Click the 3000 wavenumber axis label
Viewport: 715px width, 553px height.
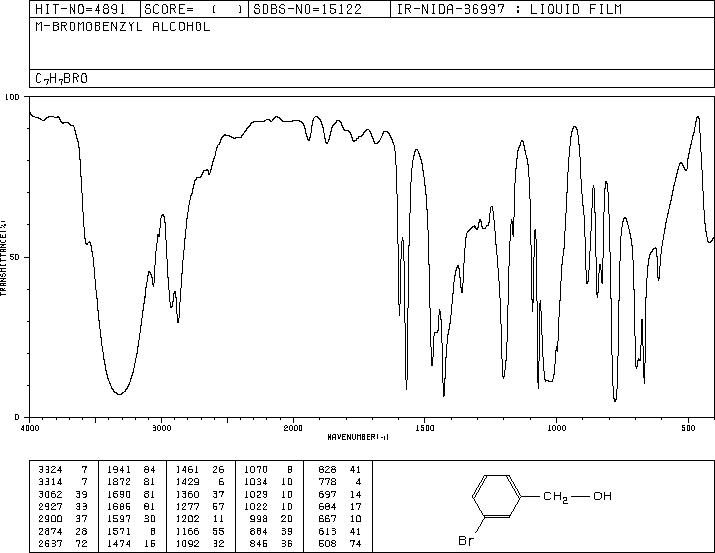click(x=161, y=428)
